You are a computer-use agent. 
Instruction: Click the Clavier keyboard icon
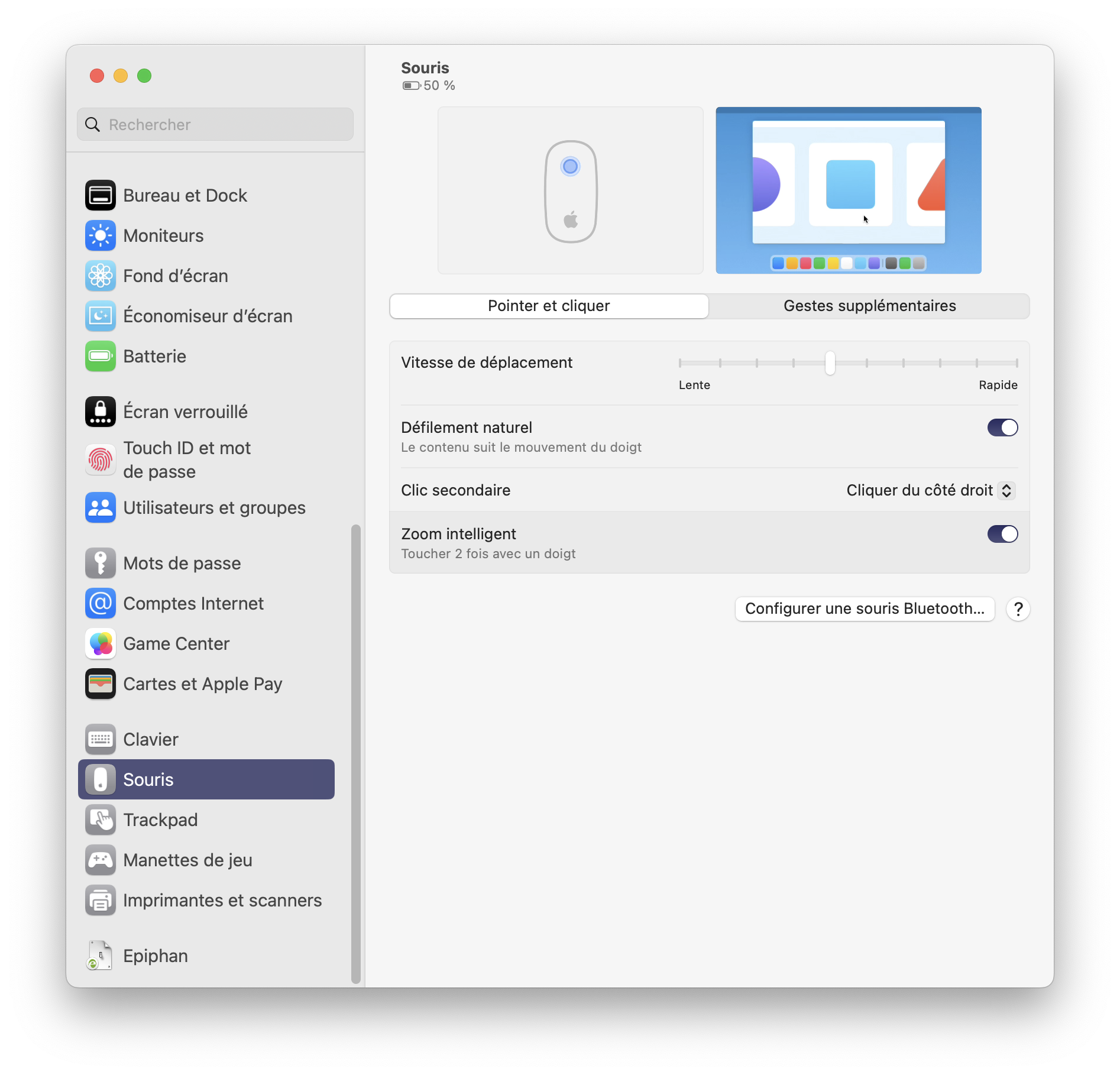tap(101, 740)
